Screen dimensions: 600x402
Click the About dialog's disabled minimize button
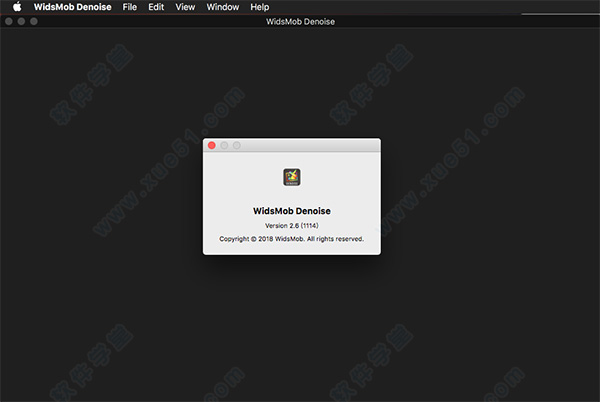[224, 145]
